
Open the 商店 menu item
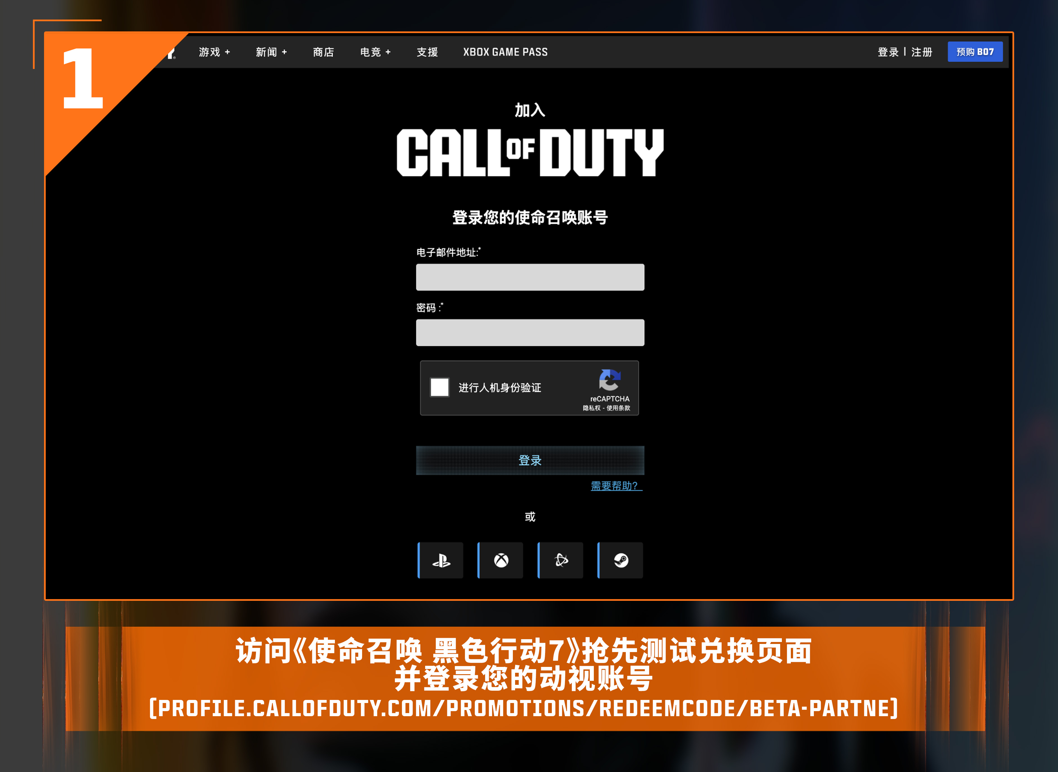pos(323,52)
